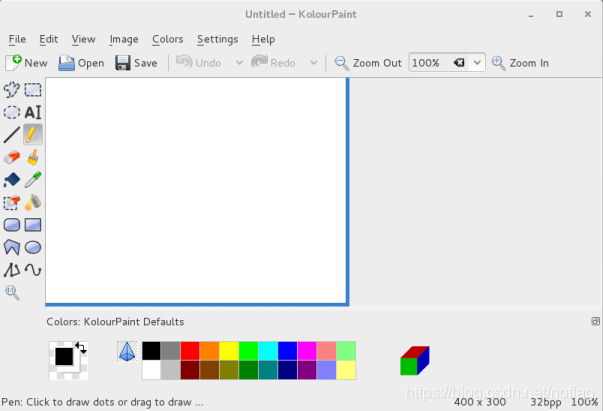Click the transparent color pyramid icon
The image size is (603, 411).
coord(127,351)
